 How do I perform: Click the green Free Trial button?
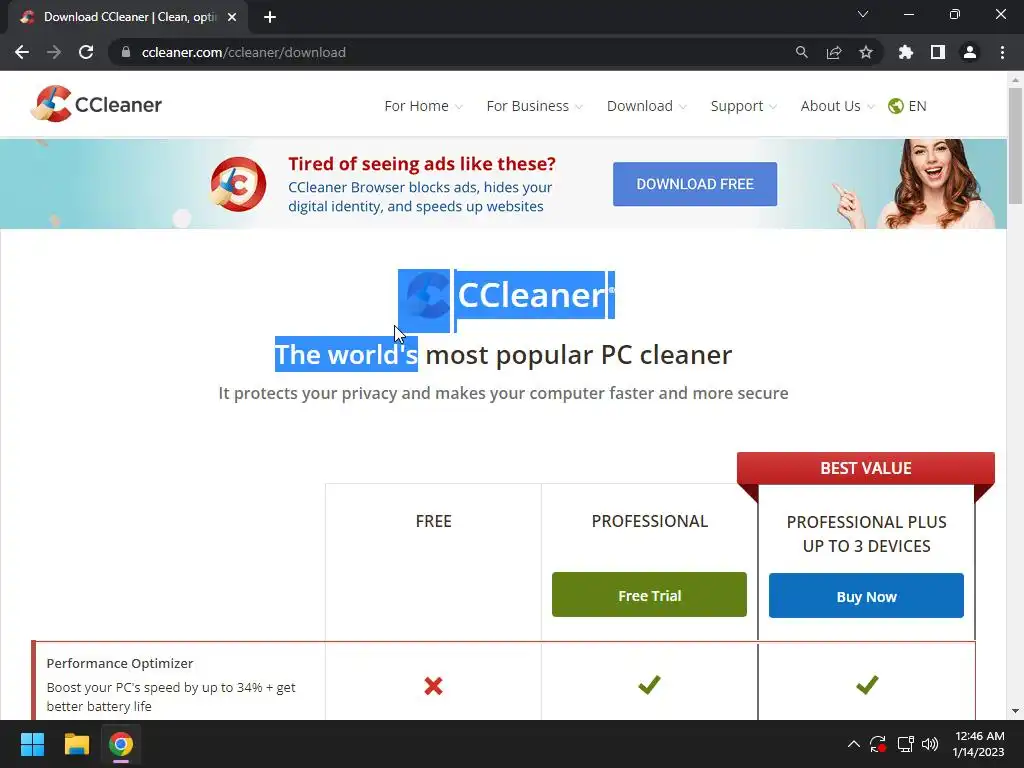(649, 595)
